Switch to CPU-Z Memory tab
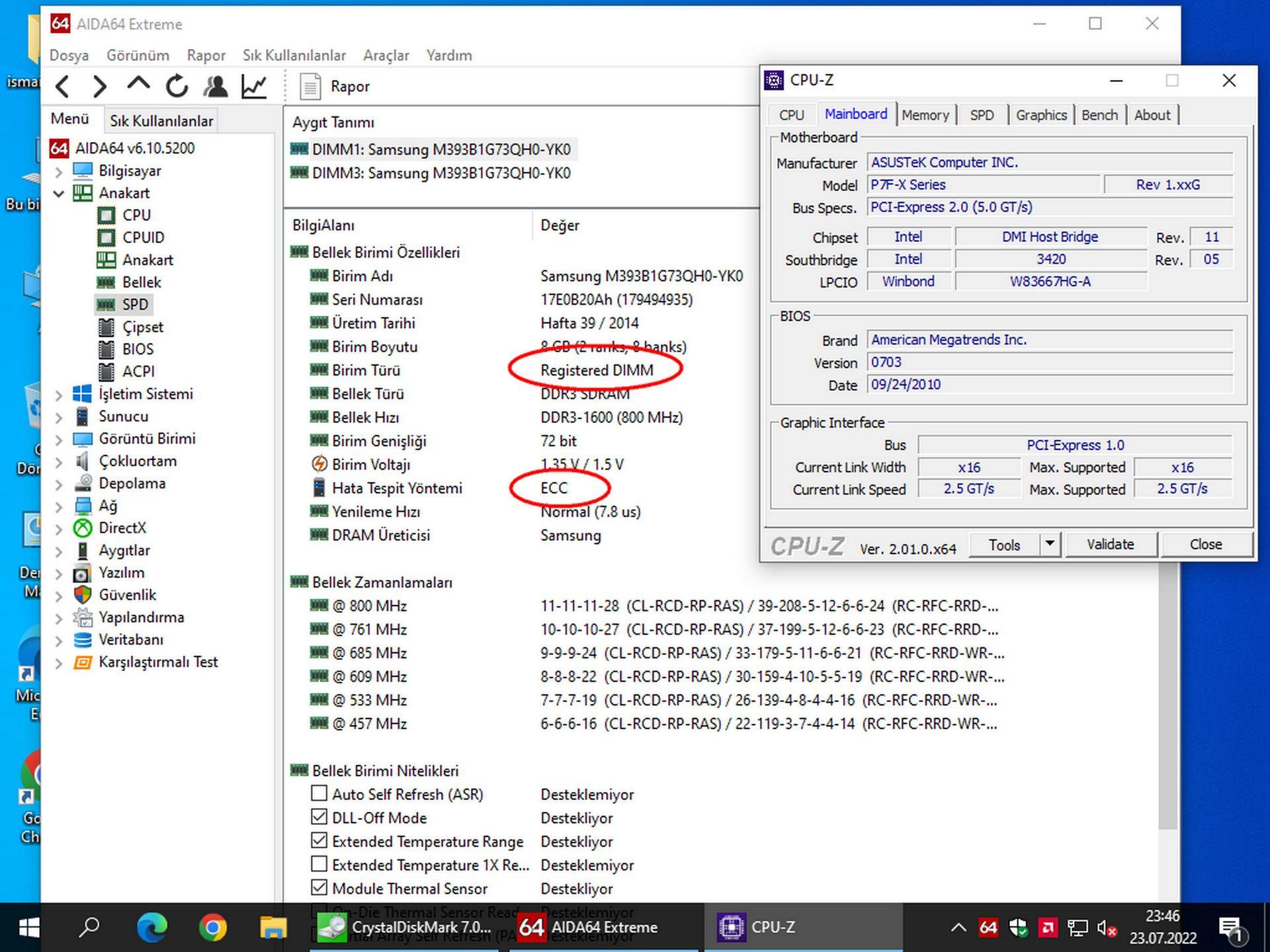 [925, 115]
